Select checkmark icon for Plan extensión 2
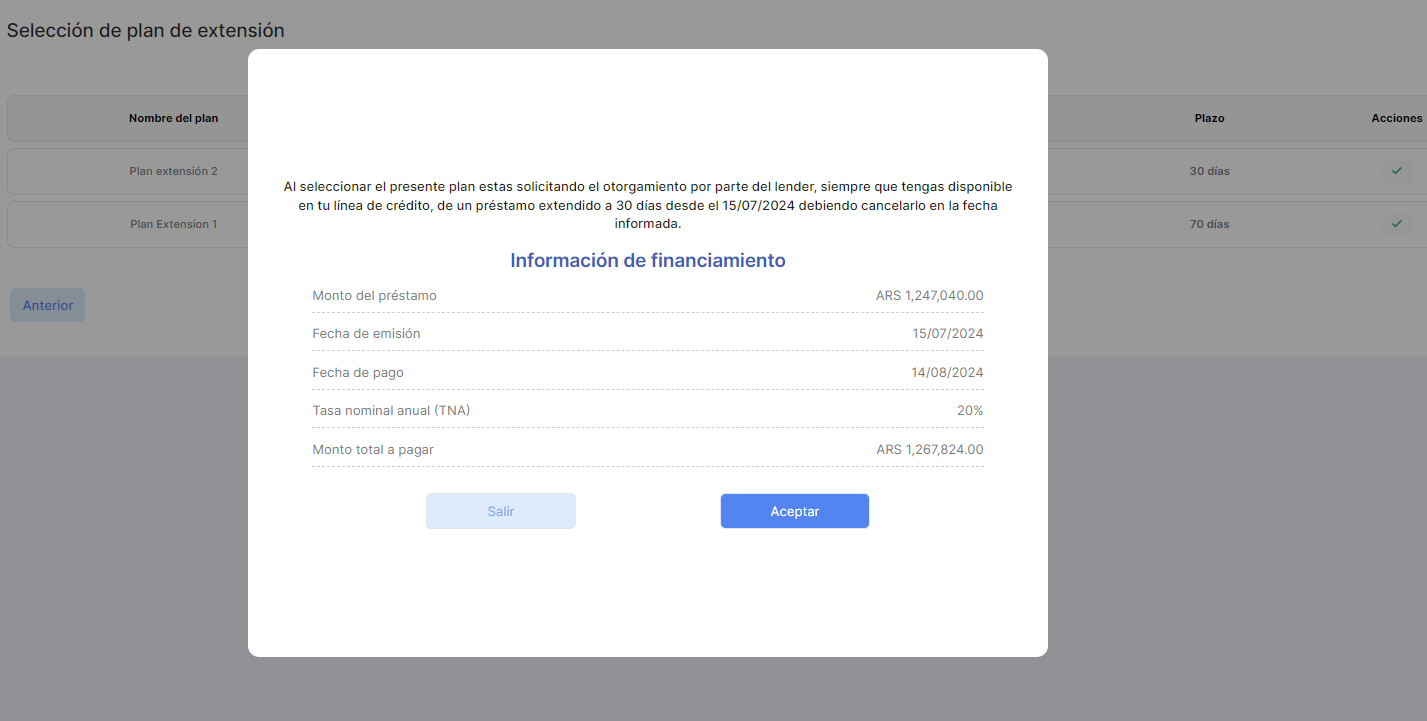 coord(1396,171)
